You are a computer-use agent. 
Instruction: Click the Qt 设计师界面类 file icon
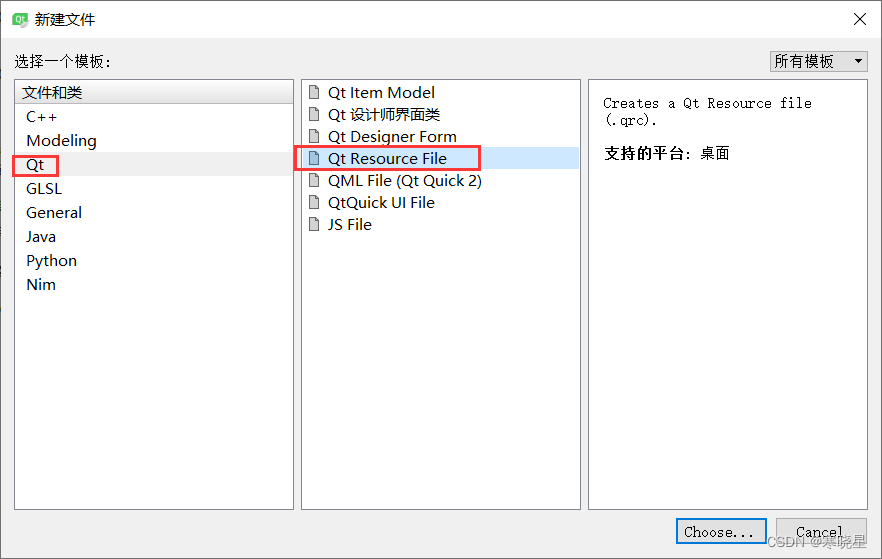click(x=314, y=114)
